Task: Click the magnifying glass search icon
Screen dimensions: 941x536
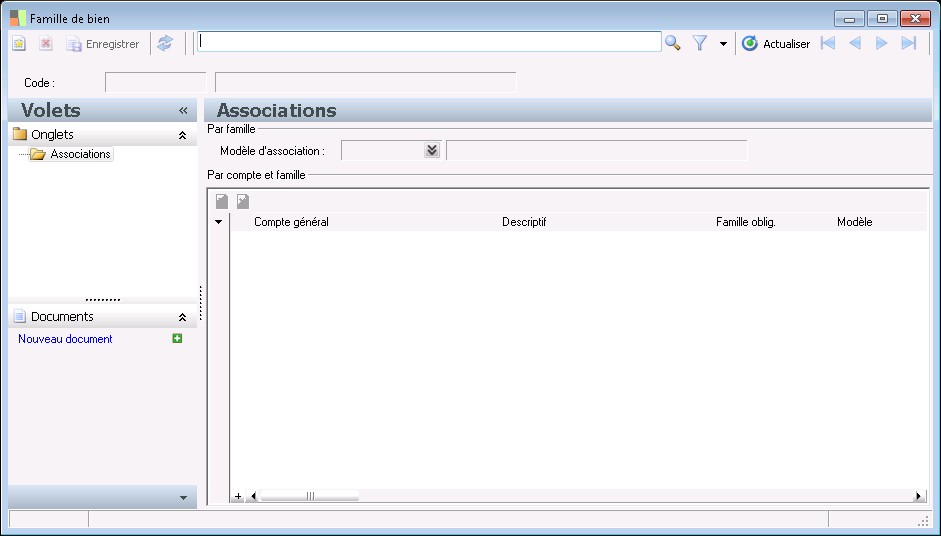Action: tap(673, 43)
